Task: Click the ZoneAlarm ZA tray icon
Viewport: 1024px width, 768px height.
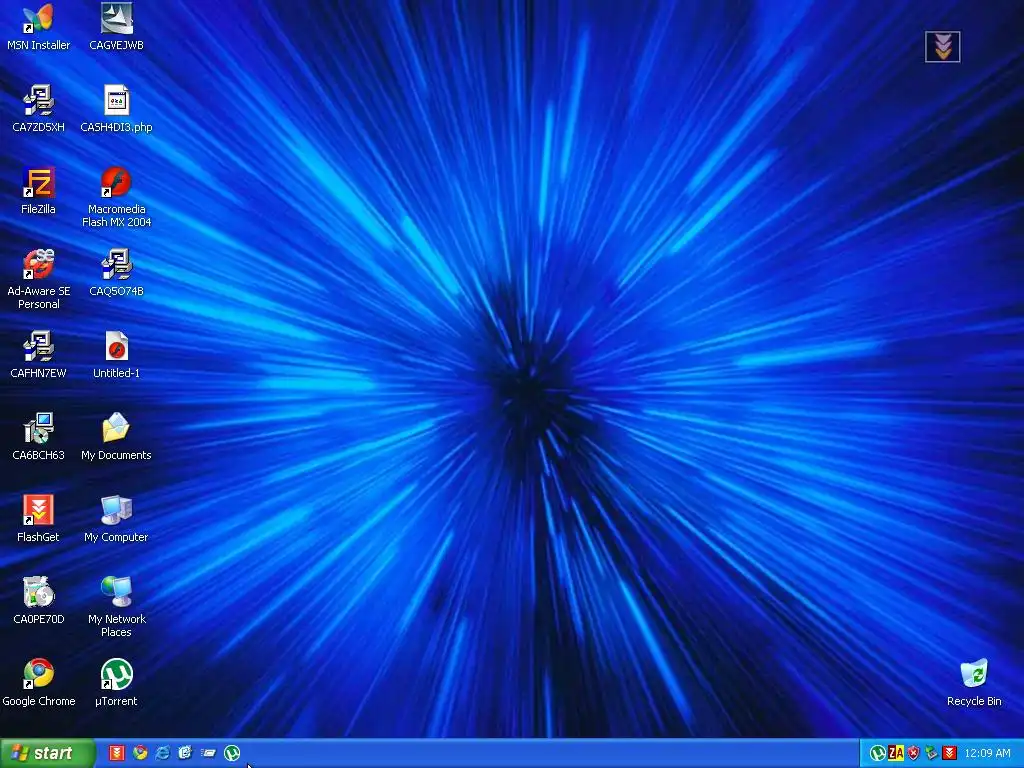Action: [896, 753]
